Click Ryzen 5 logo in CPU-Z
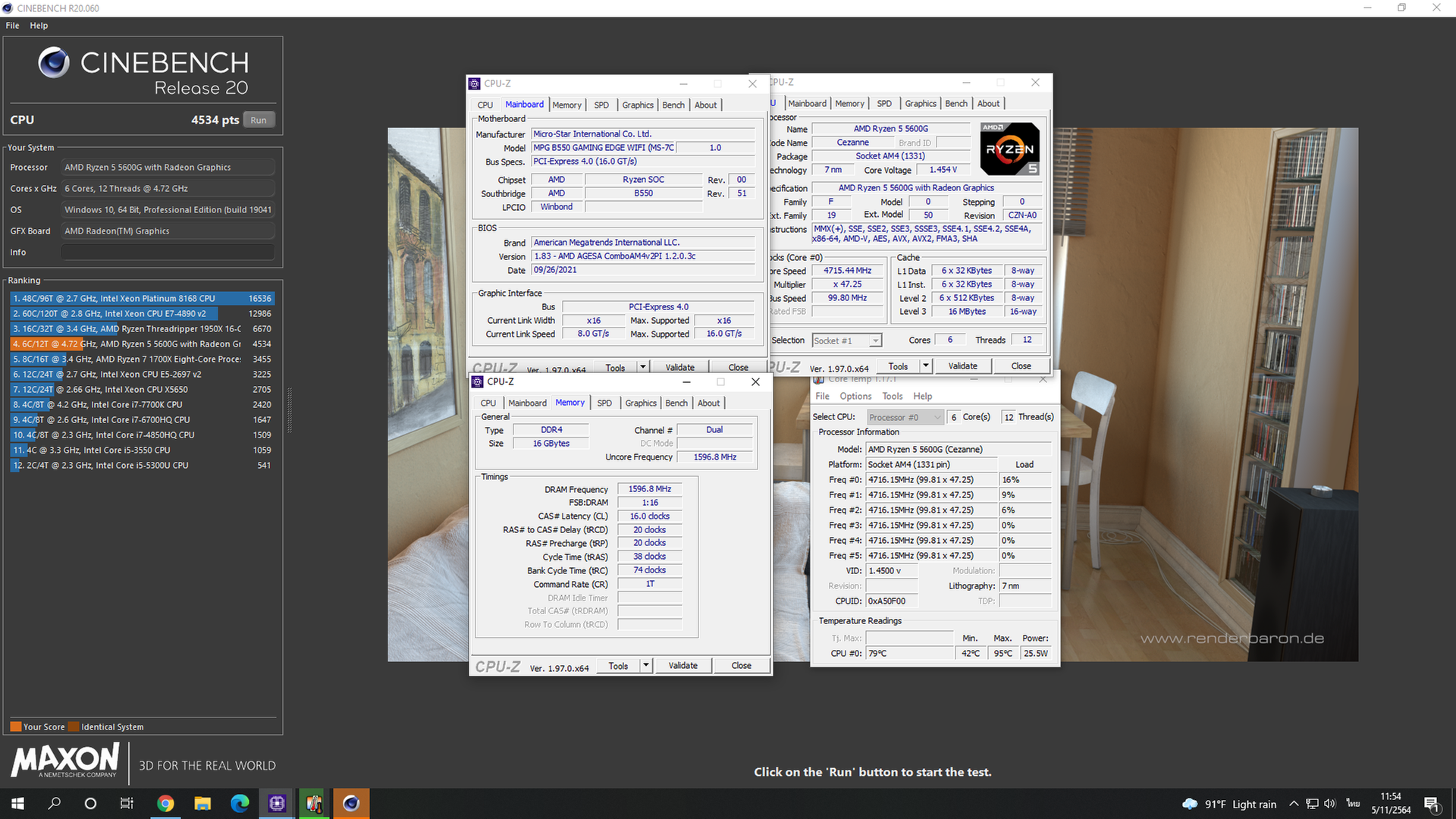Image resolution: width=1456 pixels, height=819 pixels. 1009,149
